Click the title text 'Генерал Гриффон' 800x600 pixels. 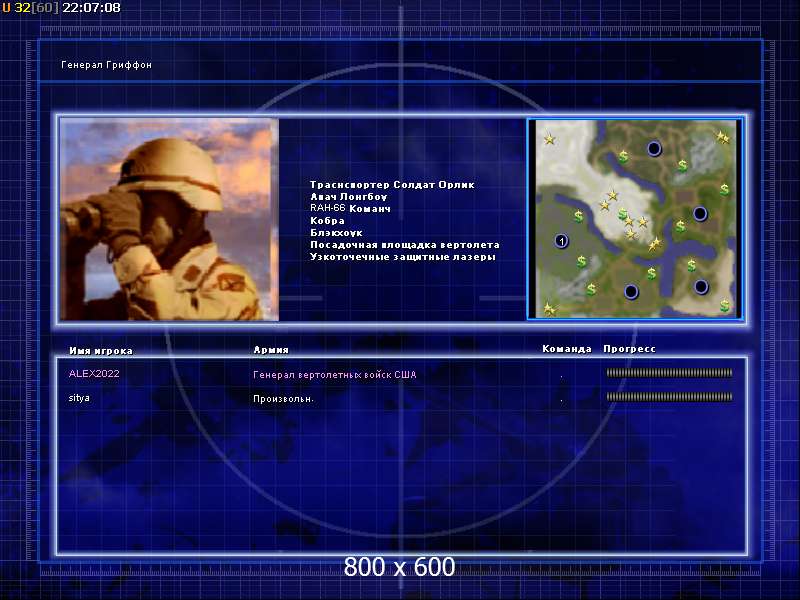(106, 65)
